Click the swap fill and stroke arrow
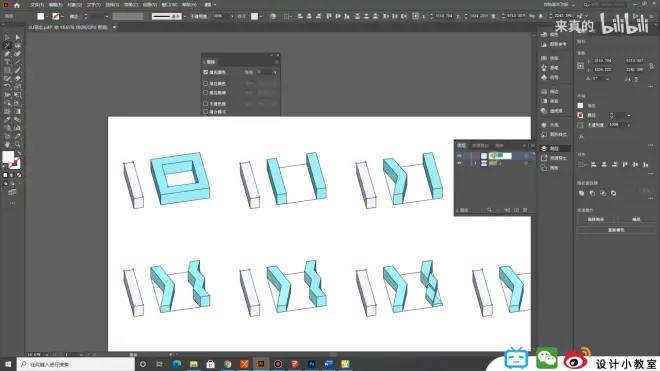Image resolution: width=660 pixels, height=371 pixels. click(19, 153)
